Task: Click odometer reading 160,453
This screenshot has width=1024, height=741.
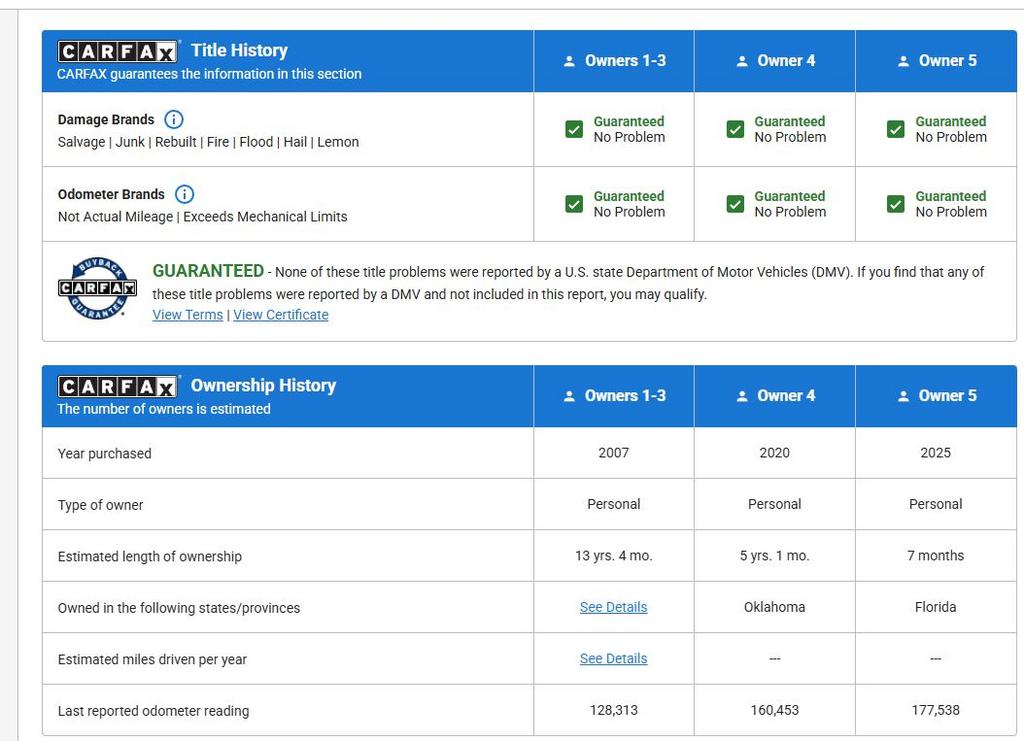Action: (775, 710)
